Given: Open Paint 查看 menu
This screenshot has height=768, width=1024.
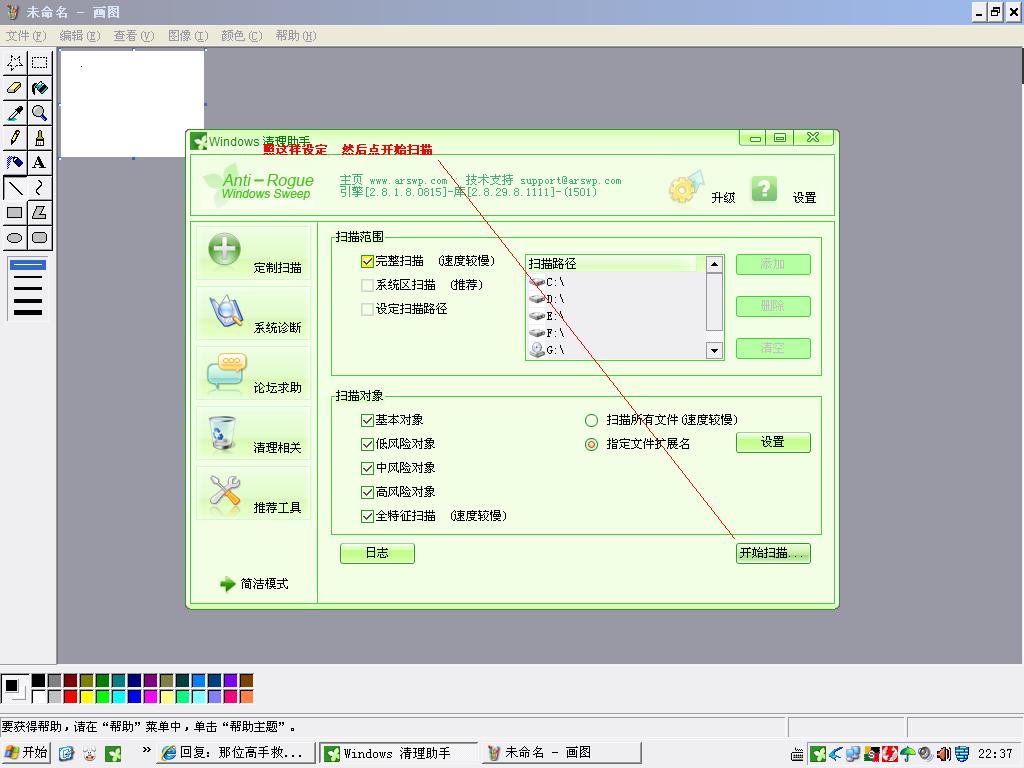Looking at the screenshot, I should click(x=134, y=36).
